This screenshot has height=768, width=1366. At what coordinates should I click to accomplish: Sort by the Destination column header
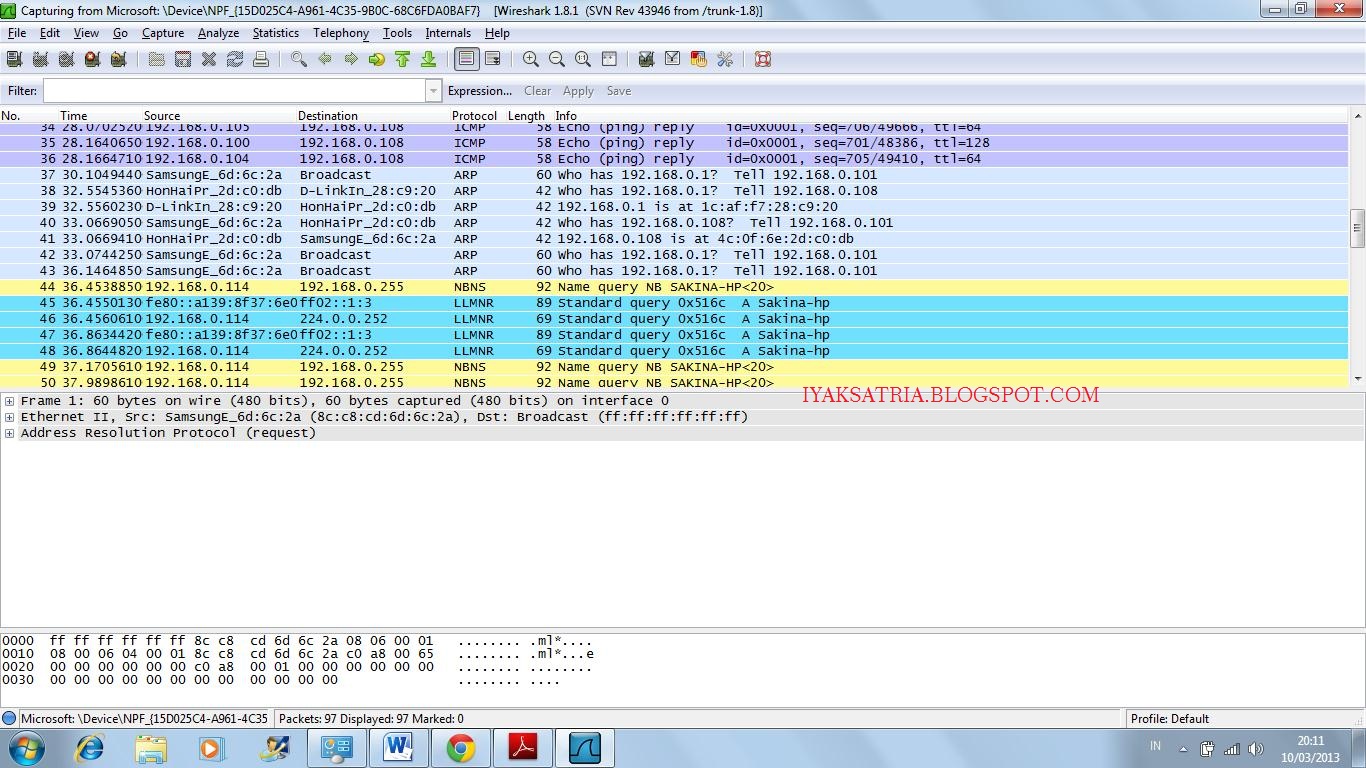pyautogui.click(x=327, y=116)
